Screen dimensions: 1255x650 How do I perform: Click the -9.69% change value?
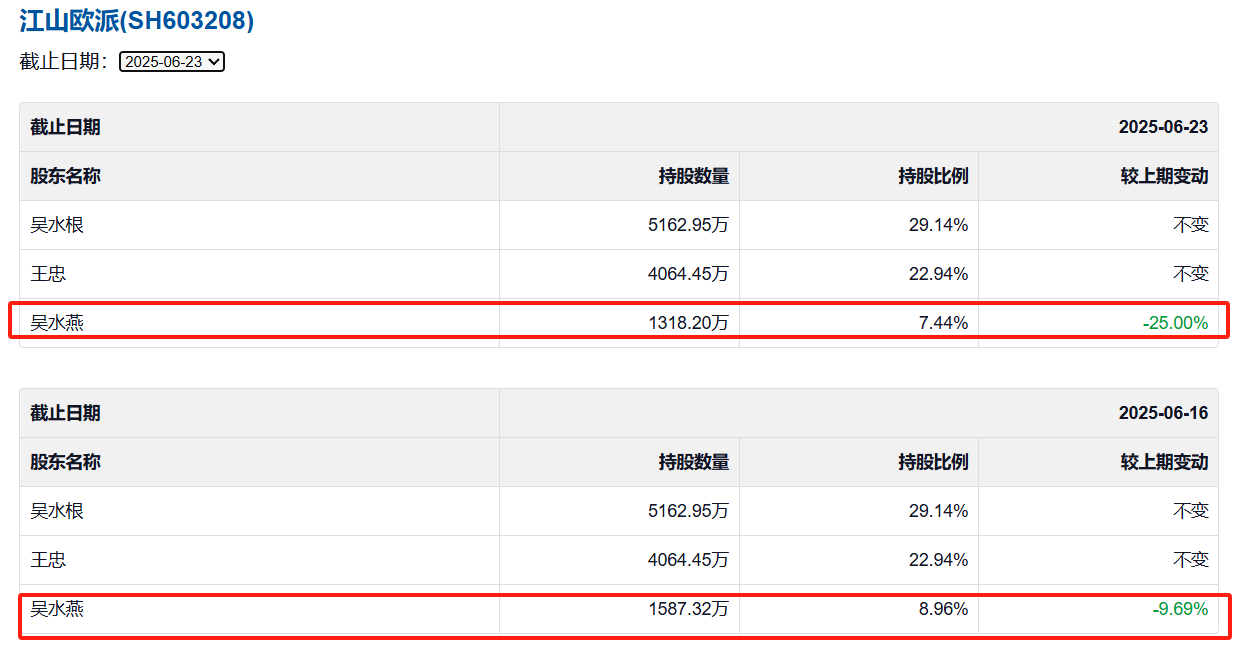coord(1180,608)
